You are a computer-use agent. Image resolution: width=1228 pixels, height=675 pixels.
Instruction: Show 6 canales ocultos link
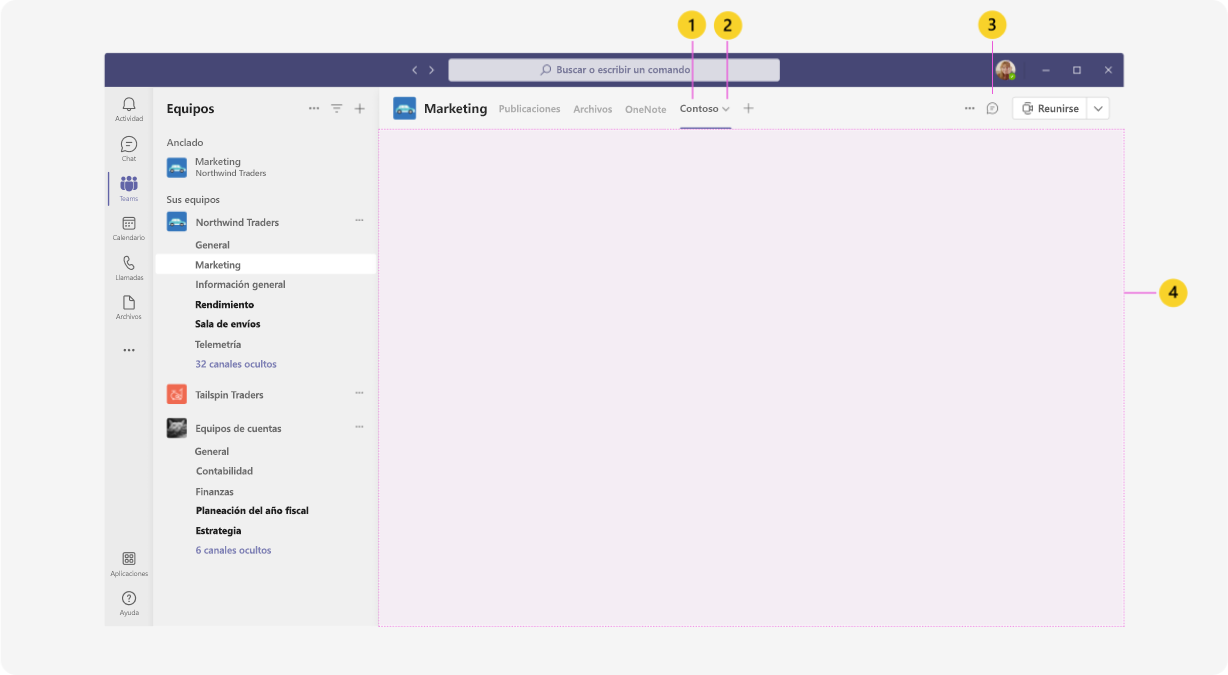click(234, 550)
